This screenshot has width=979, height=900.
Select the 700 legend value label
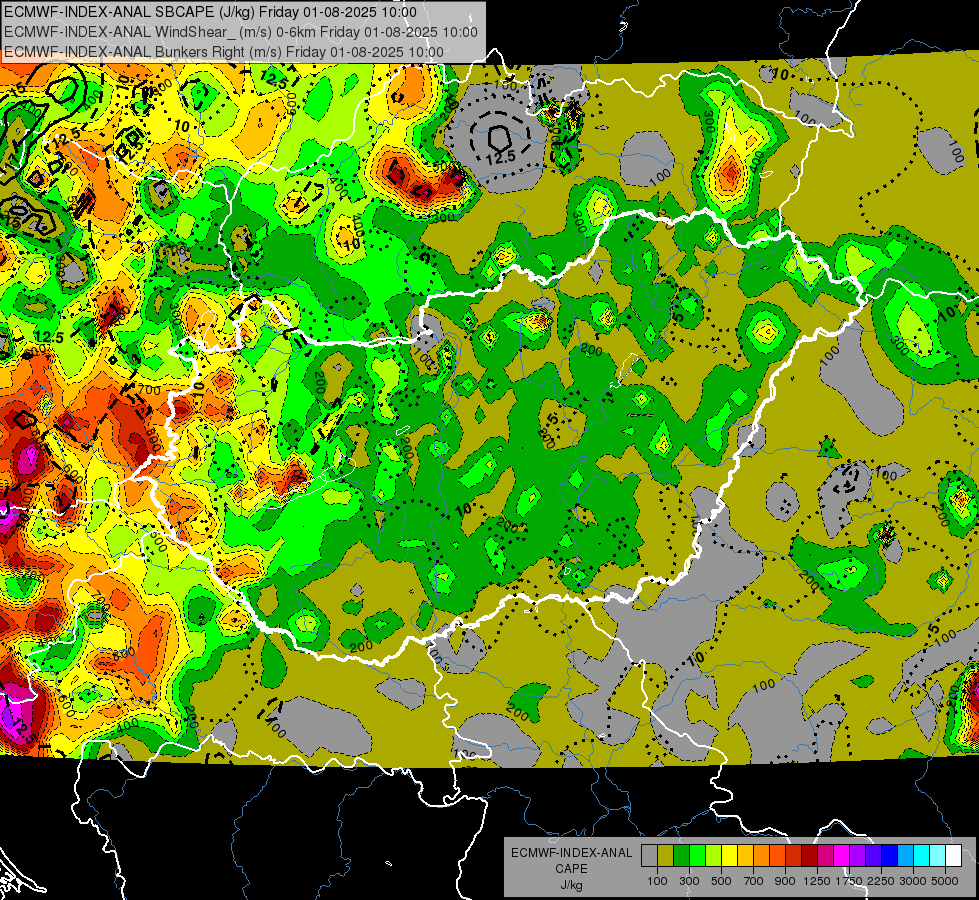point(754,881)
